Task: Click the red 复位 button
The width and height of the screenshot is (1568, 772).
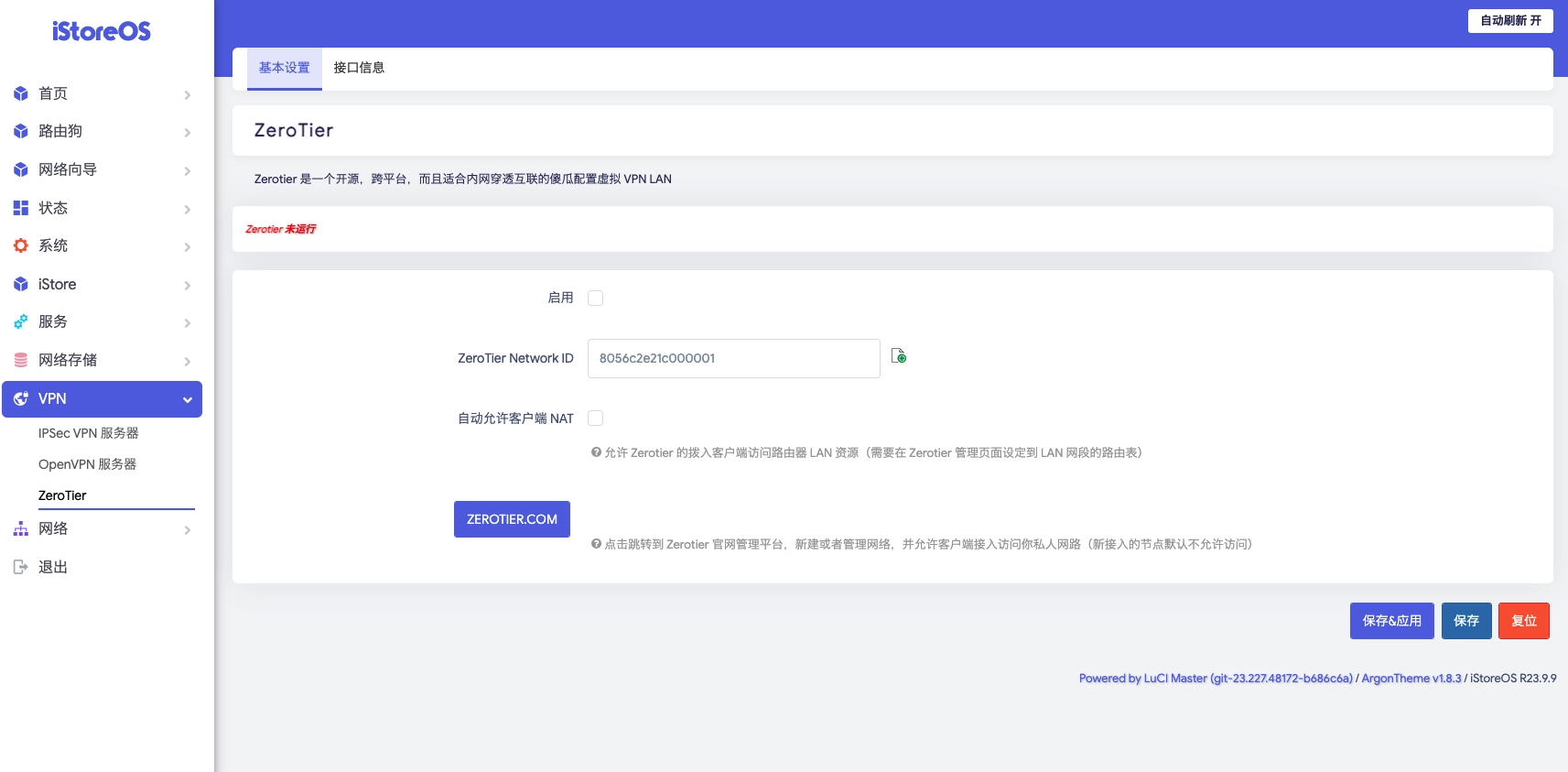Action: [1524, 621]
